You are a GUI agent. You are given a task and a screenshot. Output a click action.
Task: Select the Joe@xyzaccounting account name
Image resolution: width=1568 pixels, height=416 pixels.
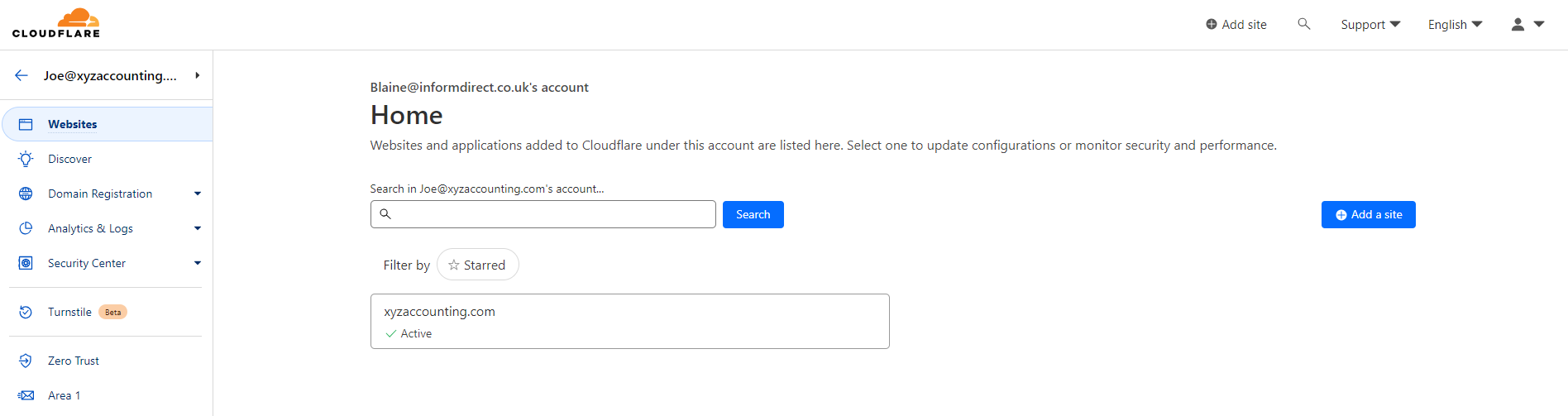point(110,75)
